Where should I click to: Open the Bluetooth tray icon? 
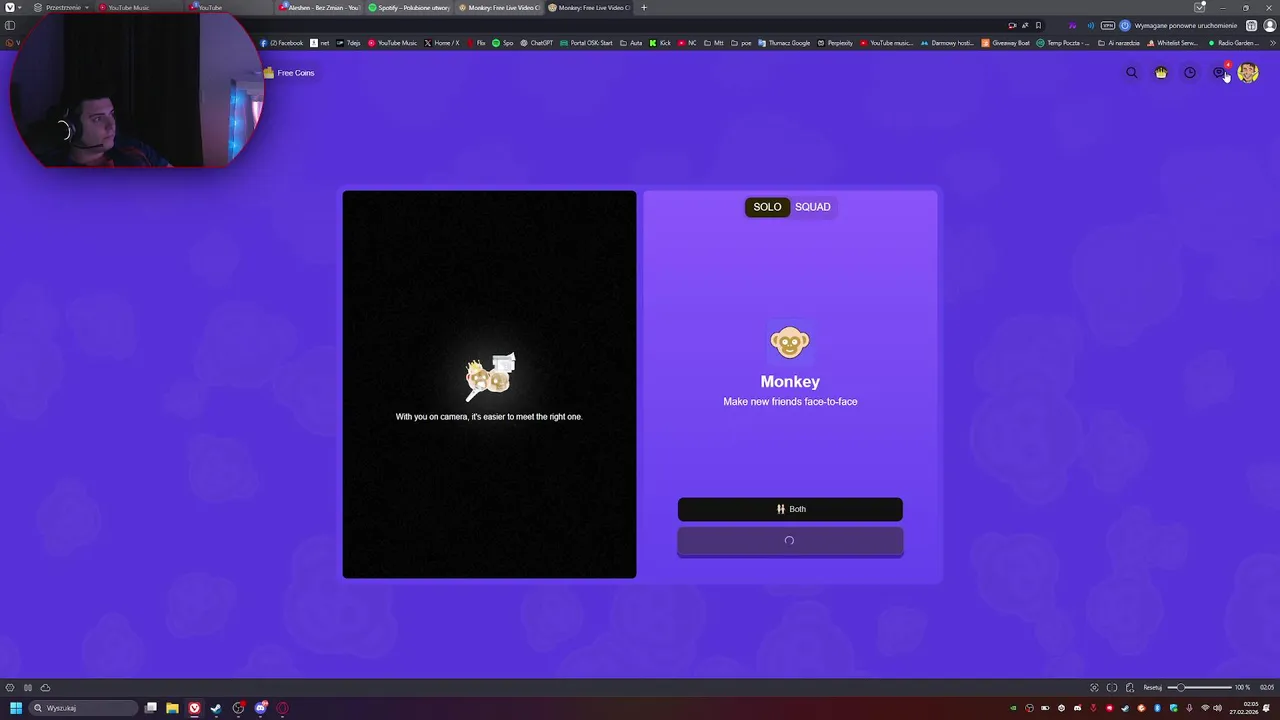pos(1157,708)
